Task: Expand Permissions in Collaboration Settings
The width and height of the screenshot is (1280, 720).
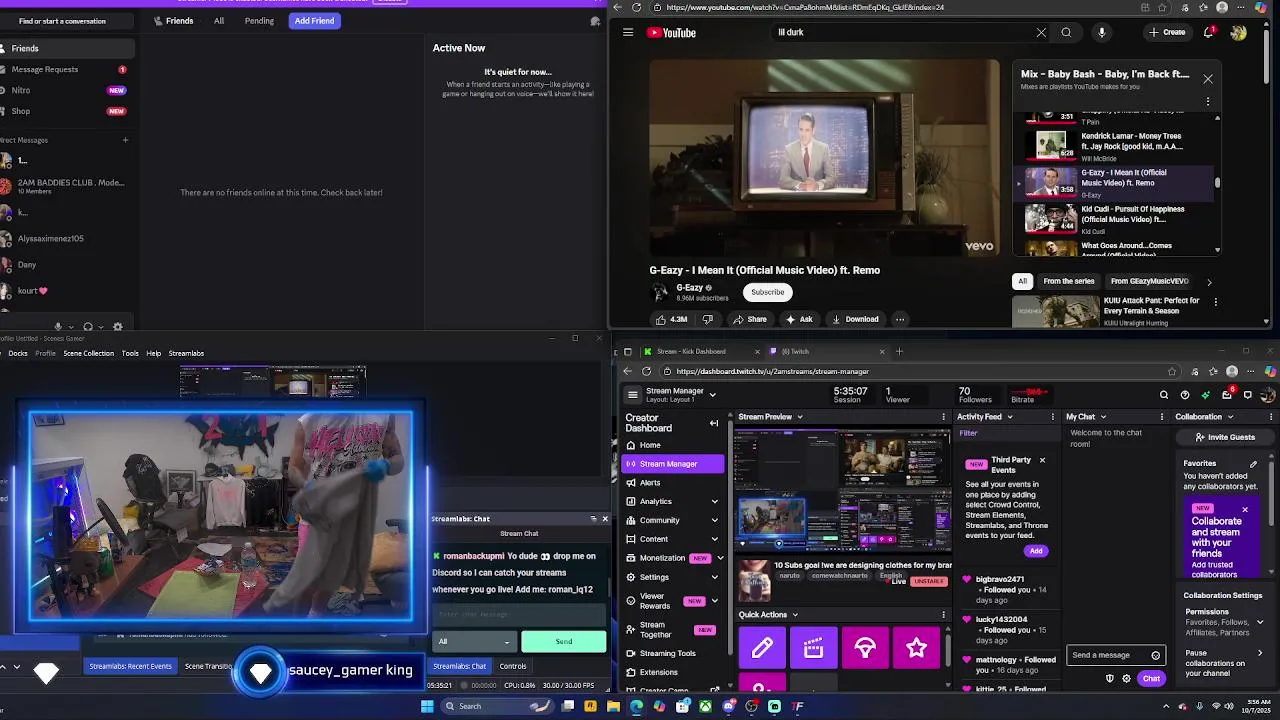Action: [1259, 622]
